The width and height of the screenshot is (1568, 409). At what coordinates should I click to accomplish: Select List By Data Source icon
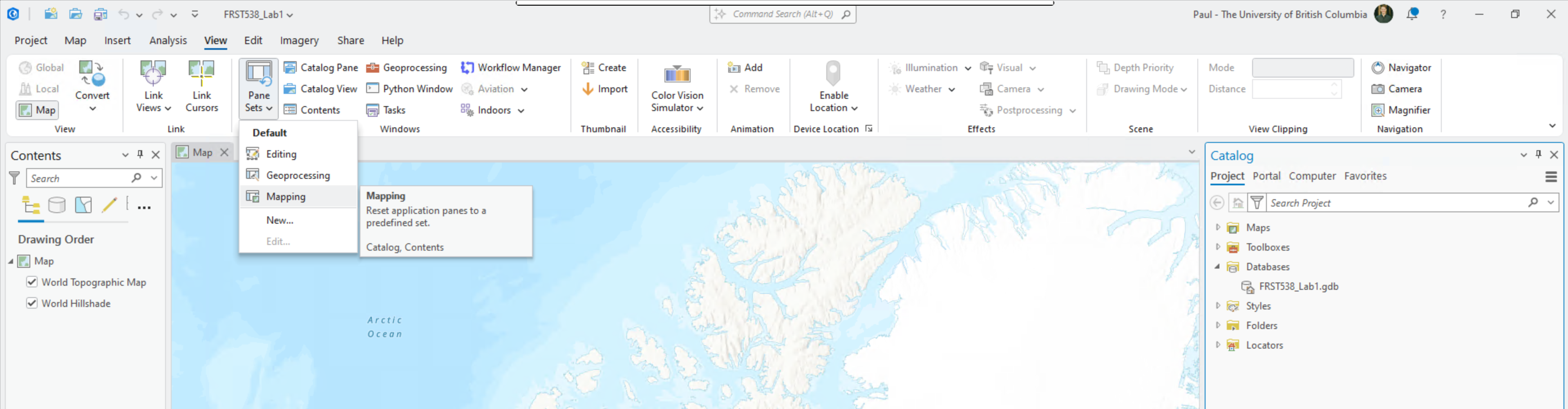[x=57, y=205]
